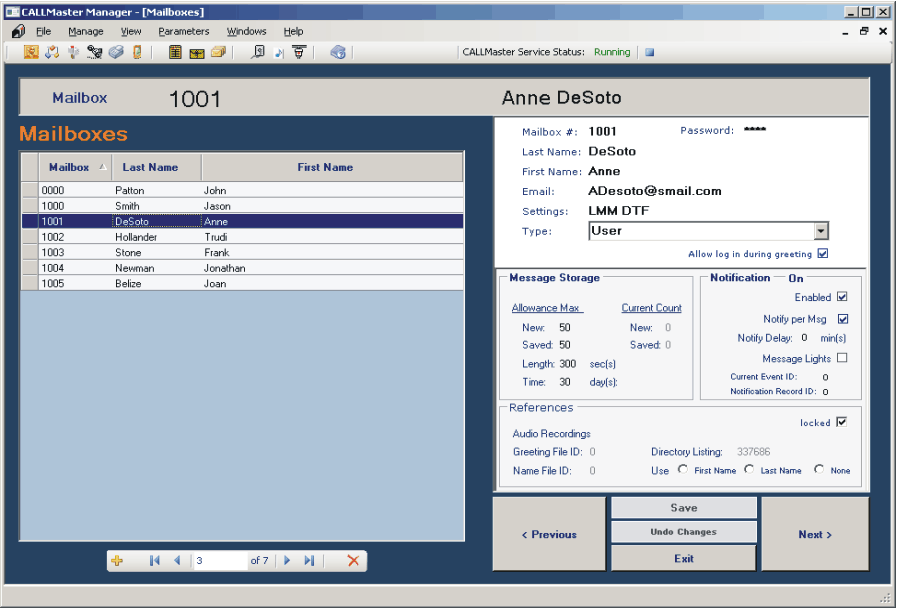Jump to the first record

pyautogui.click(x=154, y=561)
